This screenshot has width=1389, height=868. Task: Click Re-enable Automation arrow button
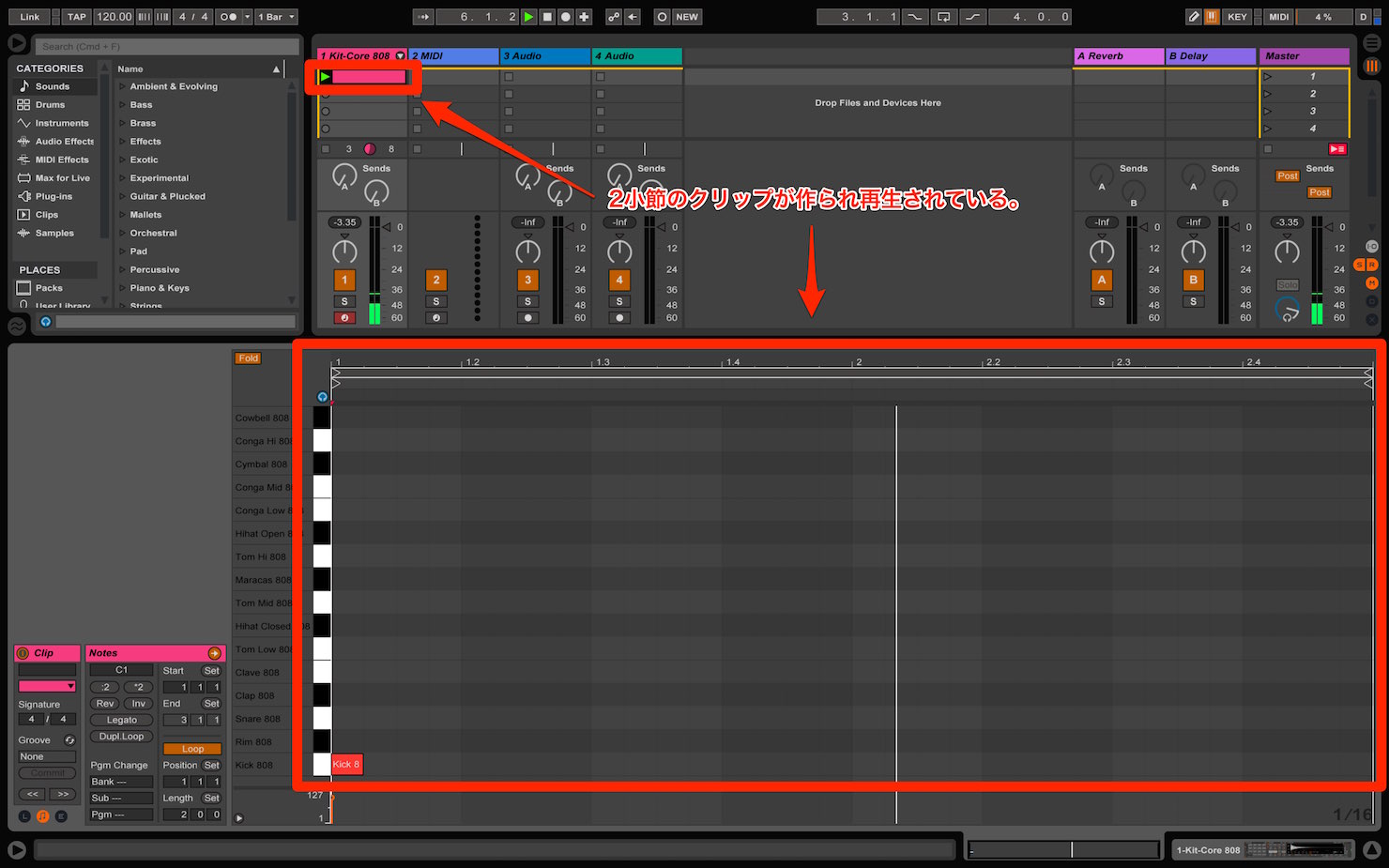(633, 17)
